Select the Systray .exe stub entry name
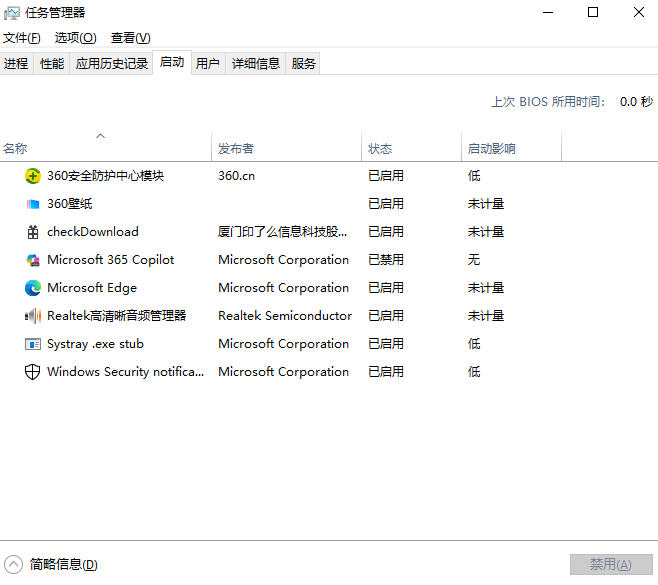The image size is (658, 585). point(95,344)
